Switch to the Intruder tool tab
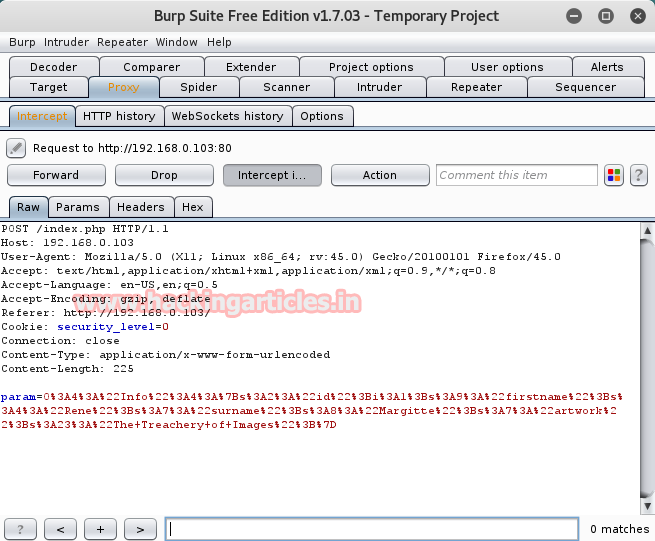This screenshot has width=655, height=541. [380, 87]
